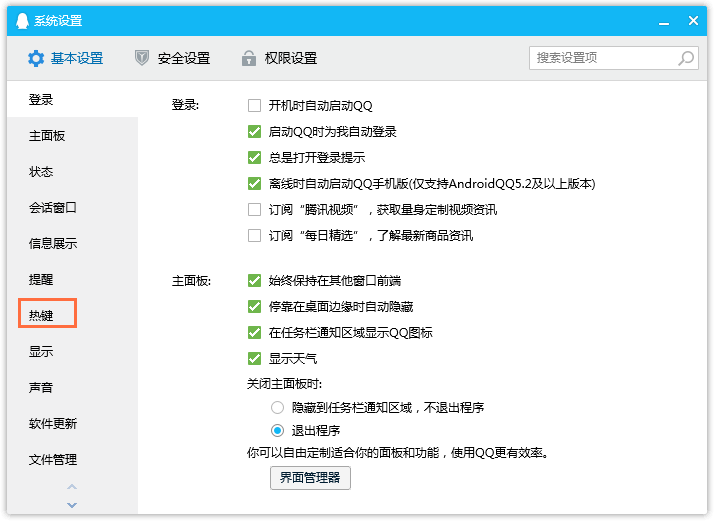Click the sidebar up chevron arrow
The image size is (717, 521).
coord(72,486)
